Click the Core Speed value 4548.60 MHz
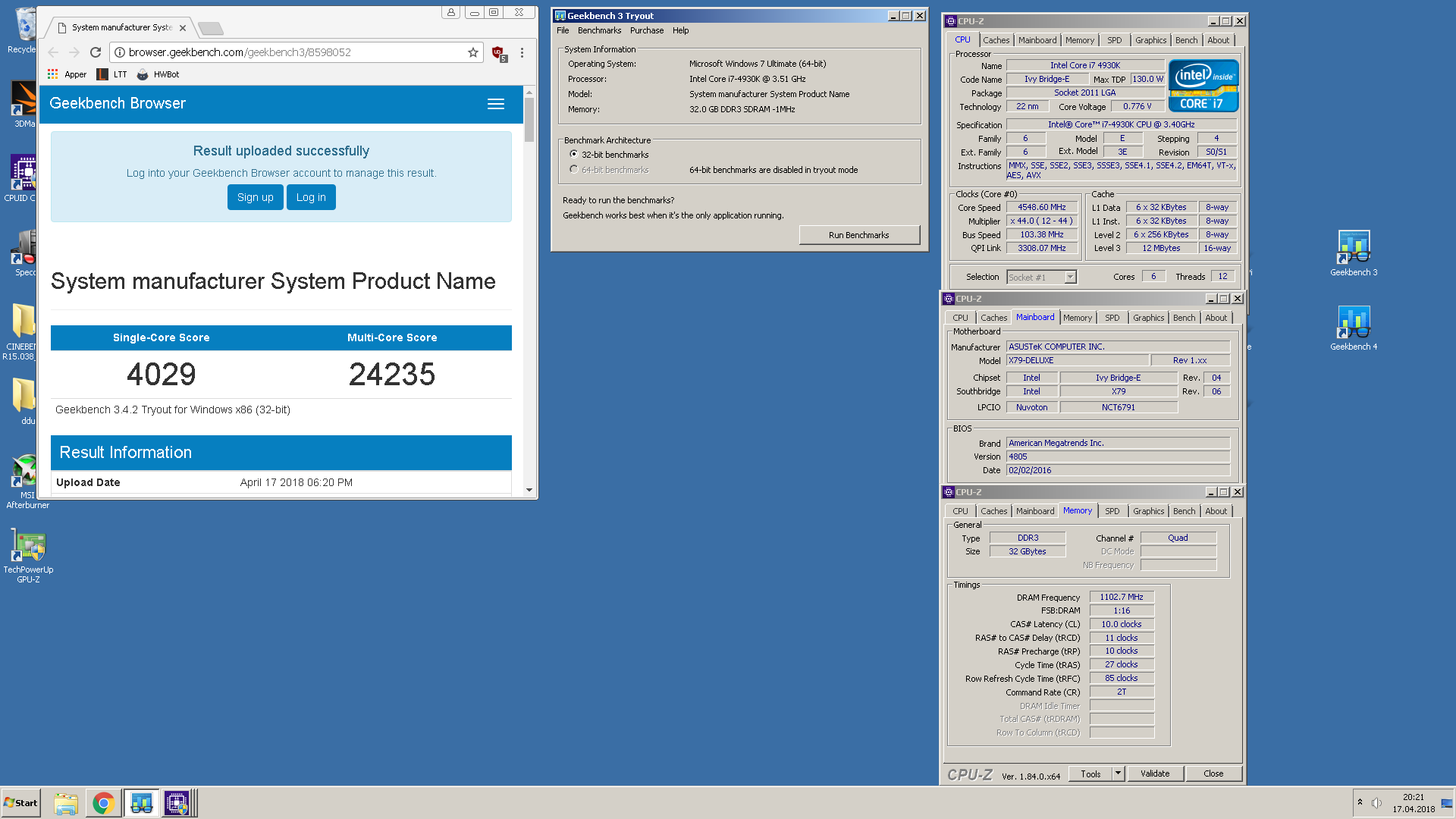 click(1042, 207)
